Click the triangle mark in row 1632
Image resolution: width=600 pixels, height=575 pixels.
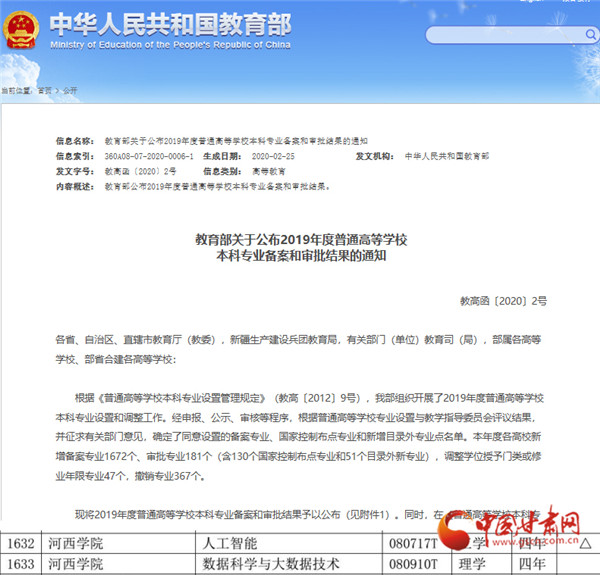(x=585, y=543)
